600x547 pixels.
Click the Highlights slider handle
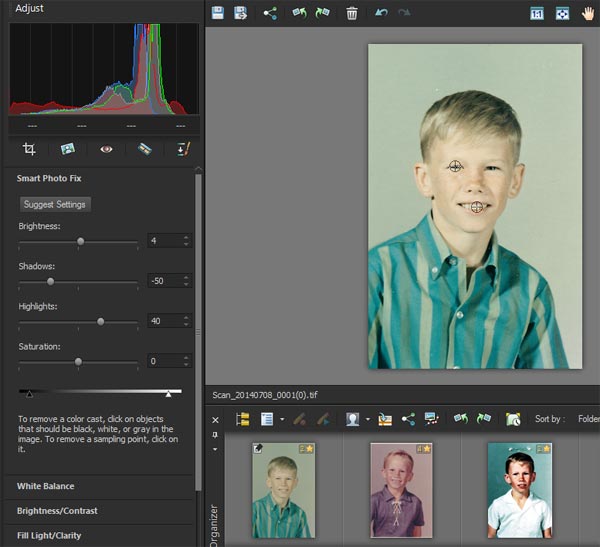(x=101, y=322)
